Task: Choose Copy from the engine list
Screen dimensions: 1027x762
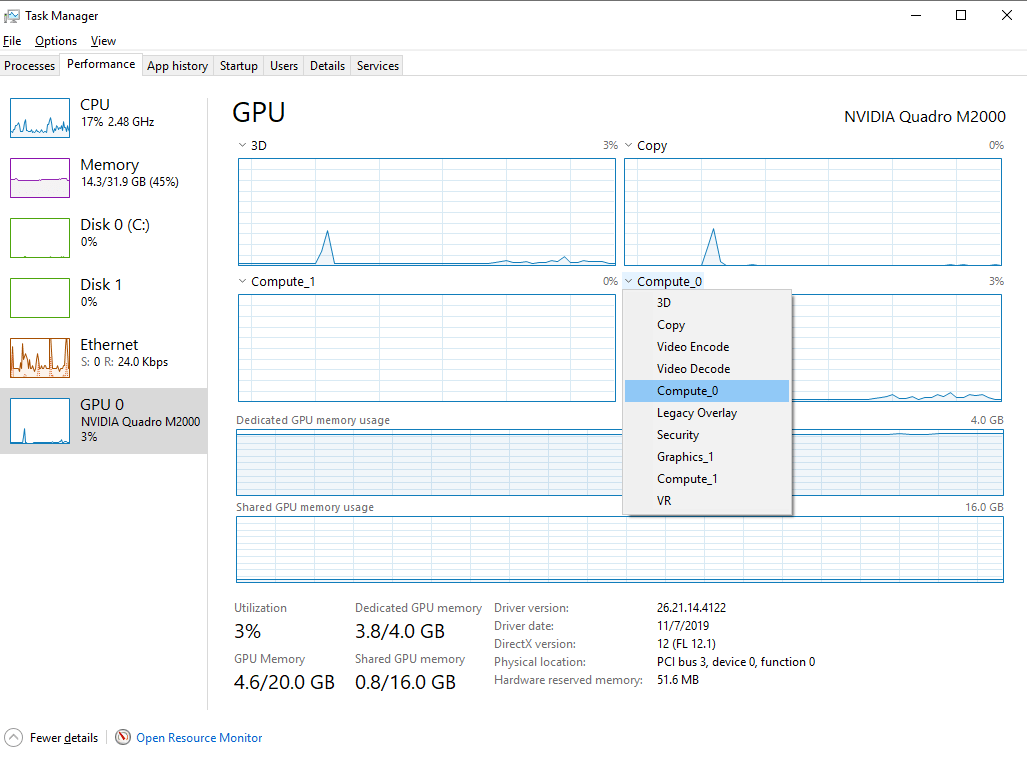Action: coord(707,325)
